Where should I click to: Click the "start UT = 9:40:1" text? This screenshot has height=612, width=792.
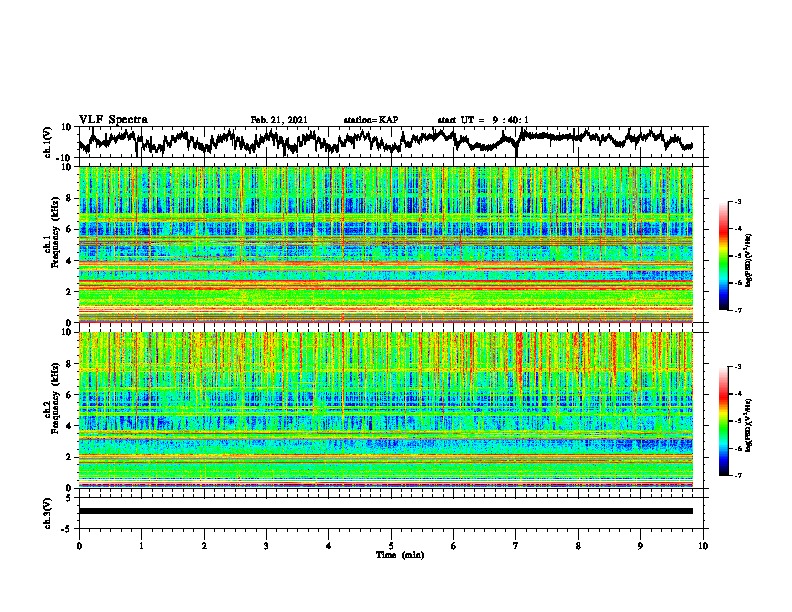(x=483, y=120)
